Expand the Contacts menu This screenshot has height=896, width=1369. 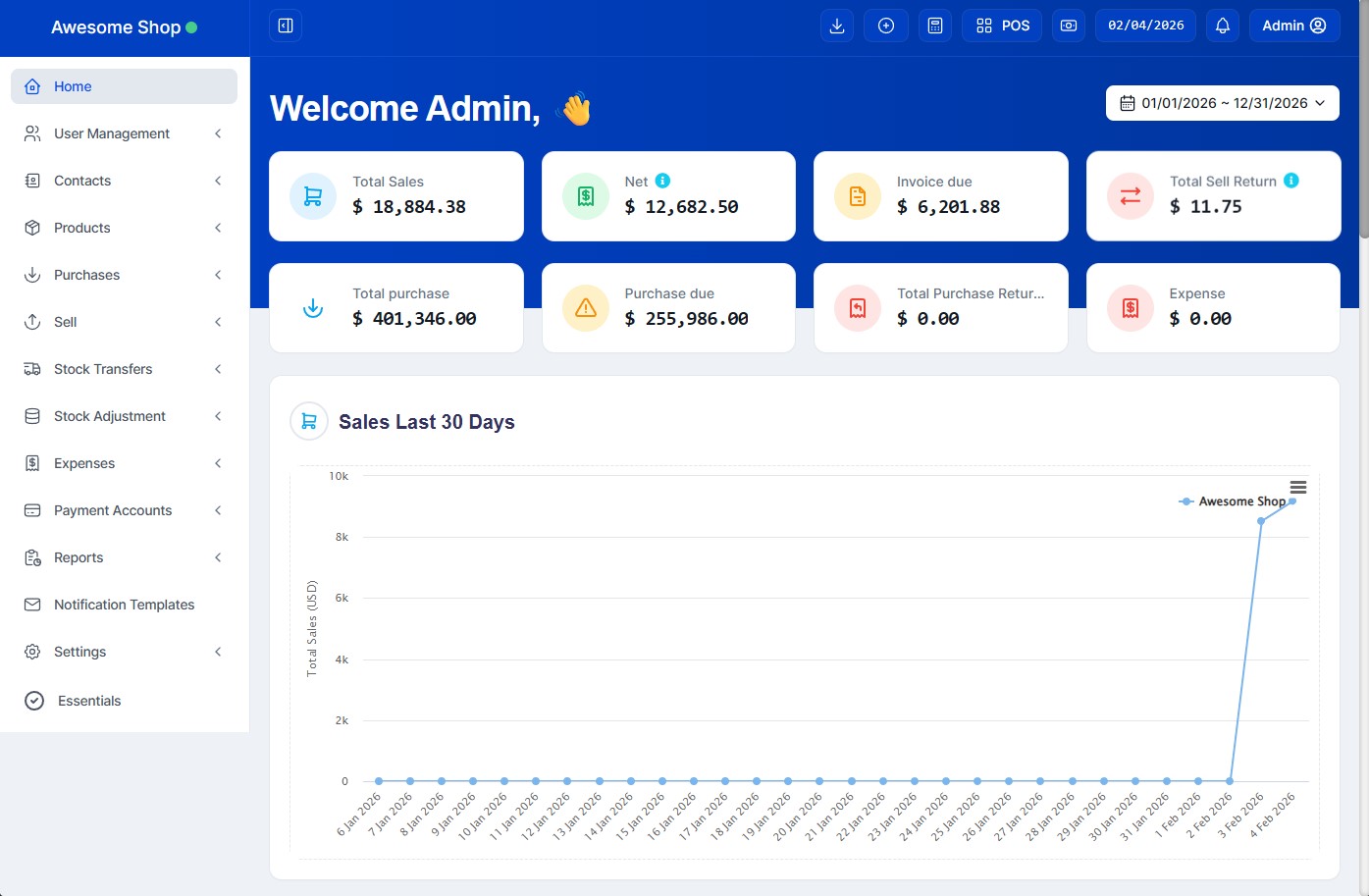[x=124, y=181]
